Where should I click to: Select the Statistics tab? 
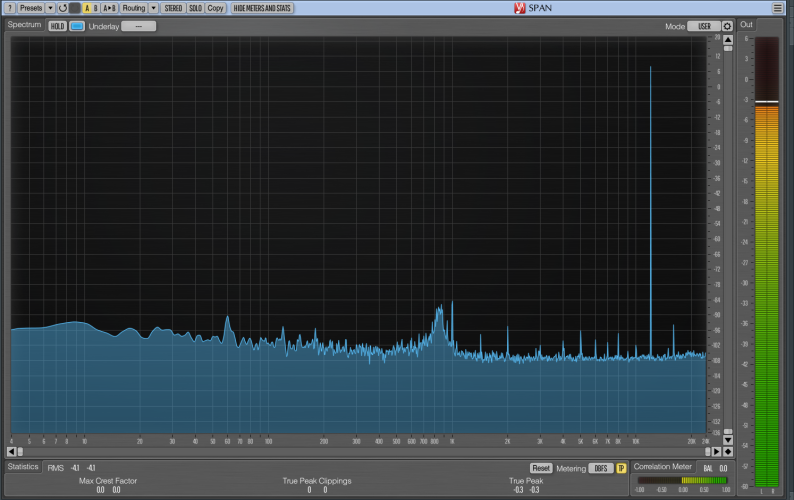click(x=23, y=467)
